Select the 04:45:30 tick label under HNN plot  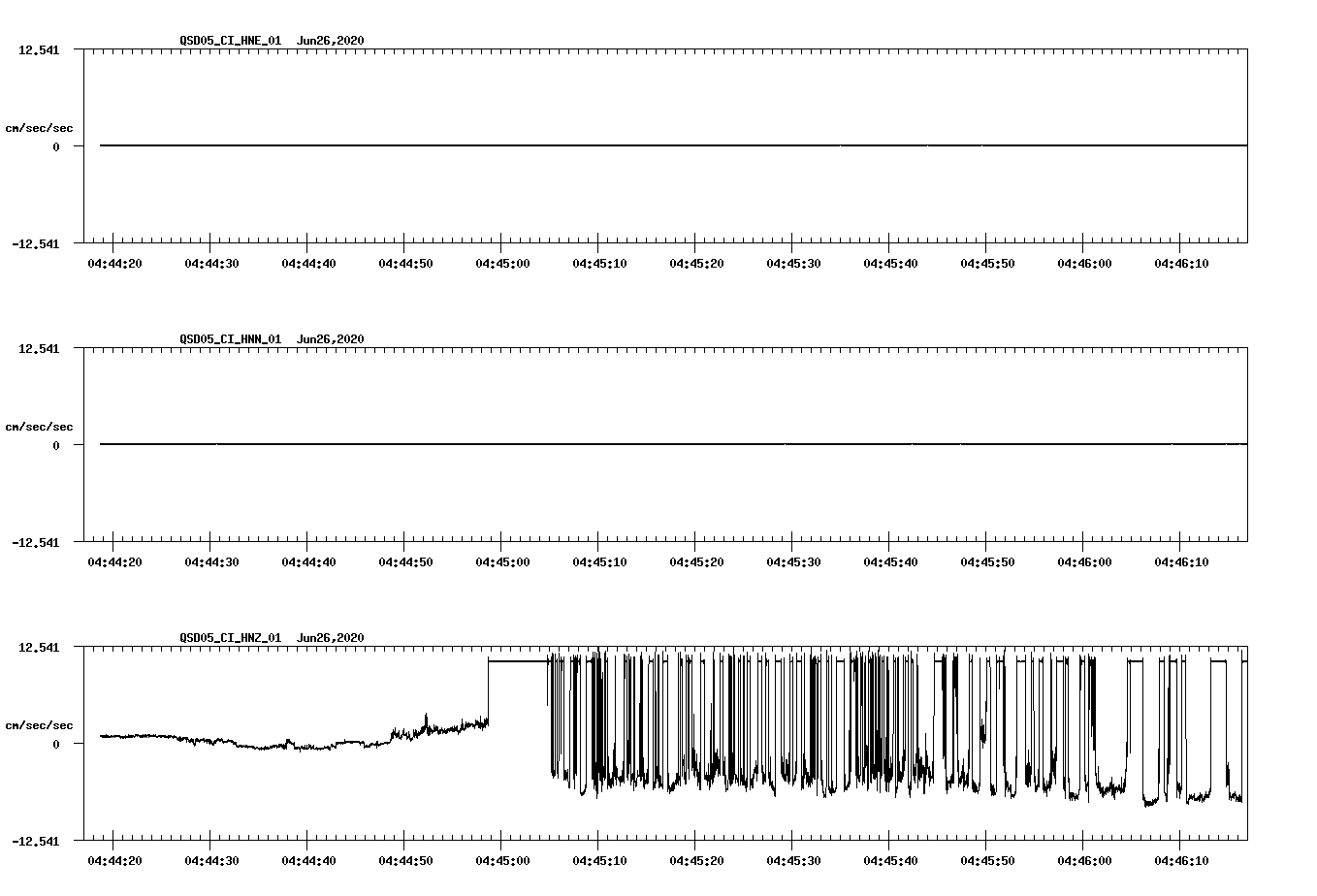click(x=793, y=562)
